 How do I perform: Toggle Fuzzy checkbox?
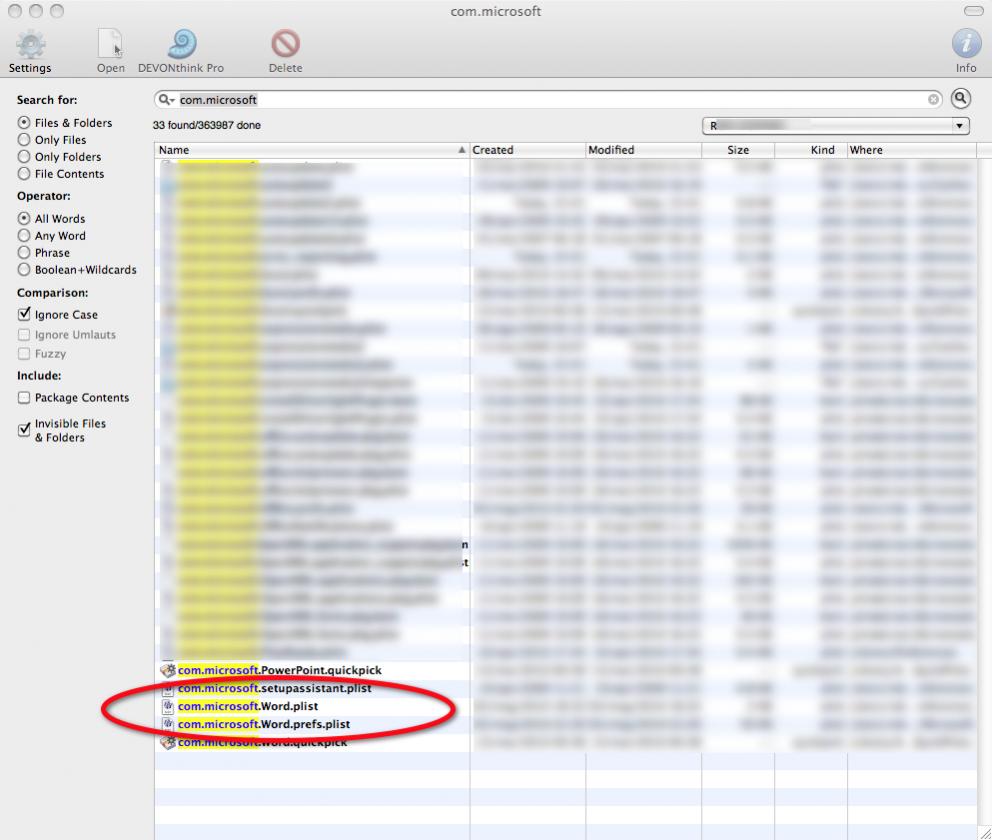24,353
